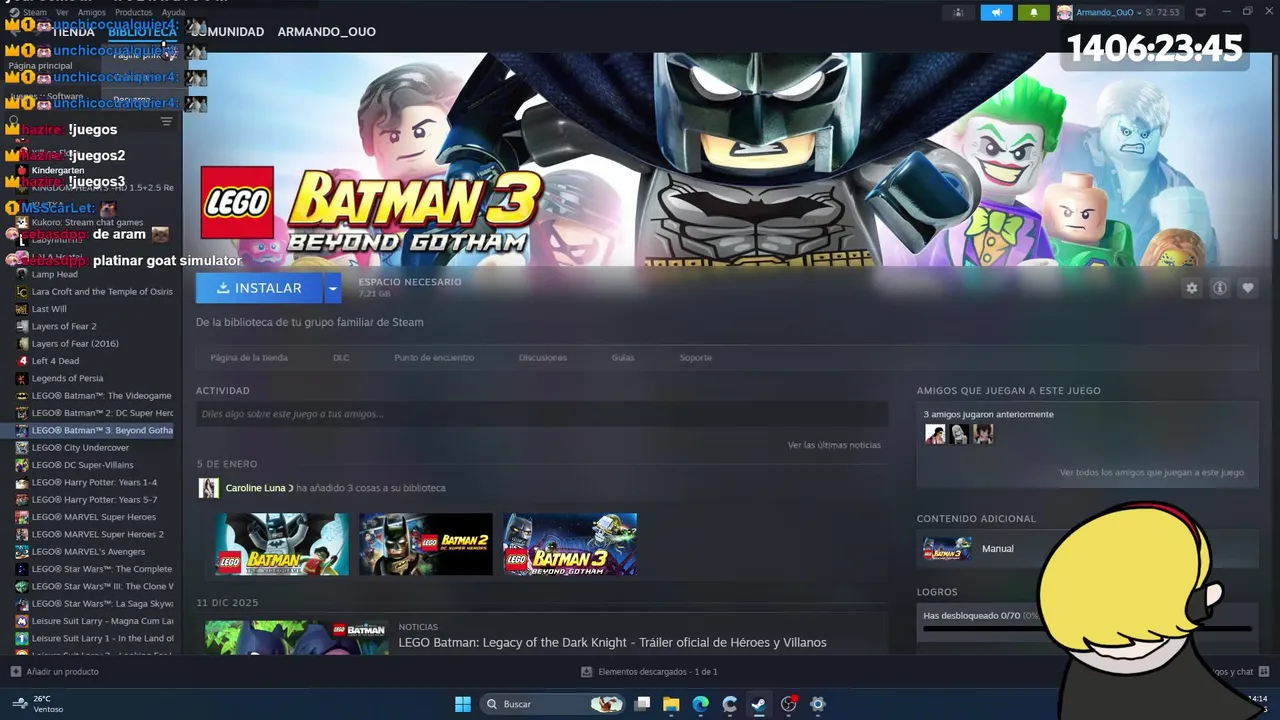Open BIBLIOTECA section
The image size is (1280, 720).
click(x=142, y=32)
